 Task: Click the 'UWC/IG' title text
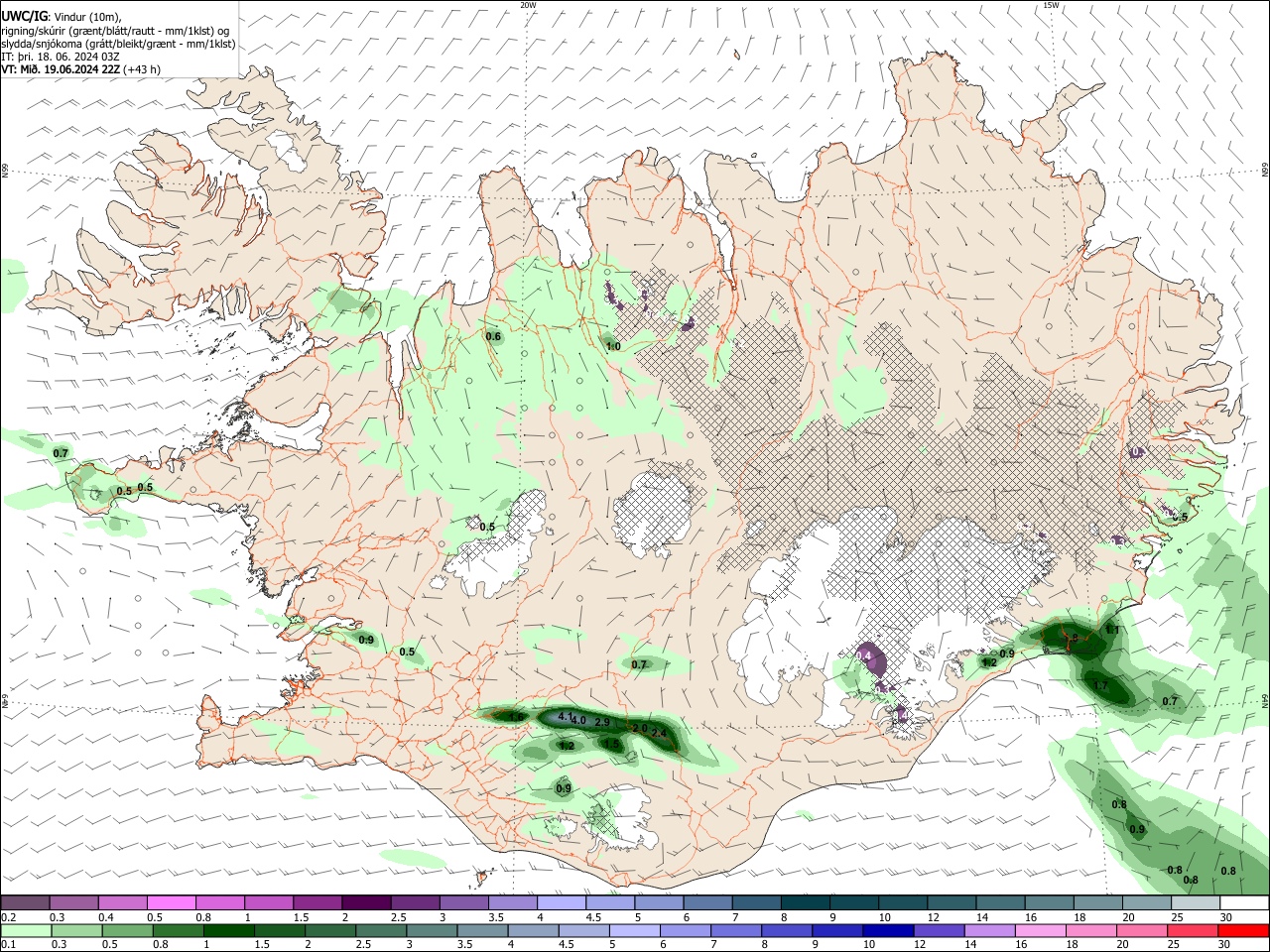pos(23,17)
